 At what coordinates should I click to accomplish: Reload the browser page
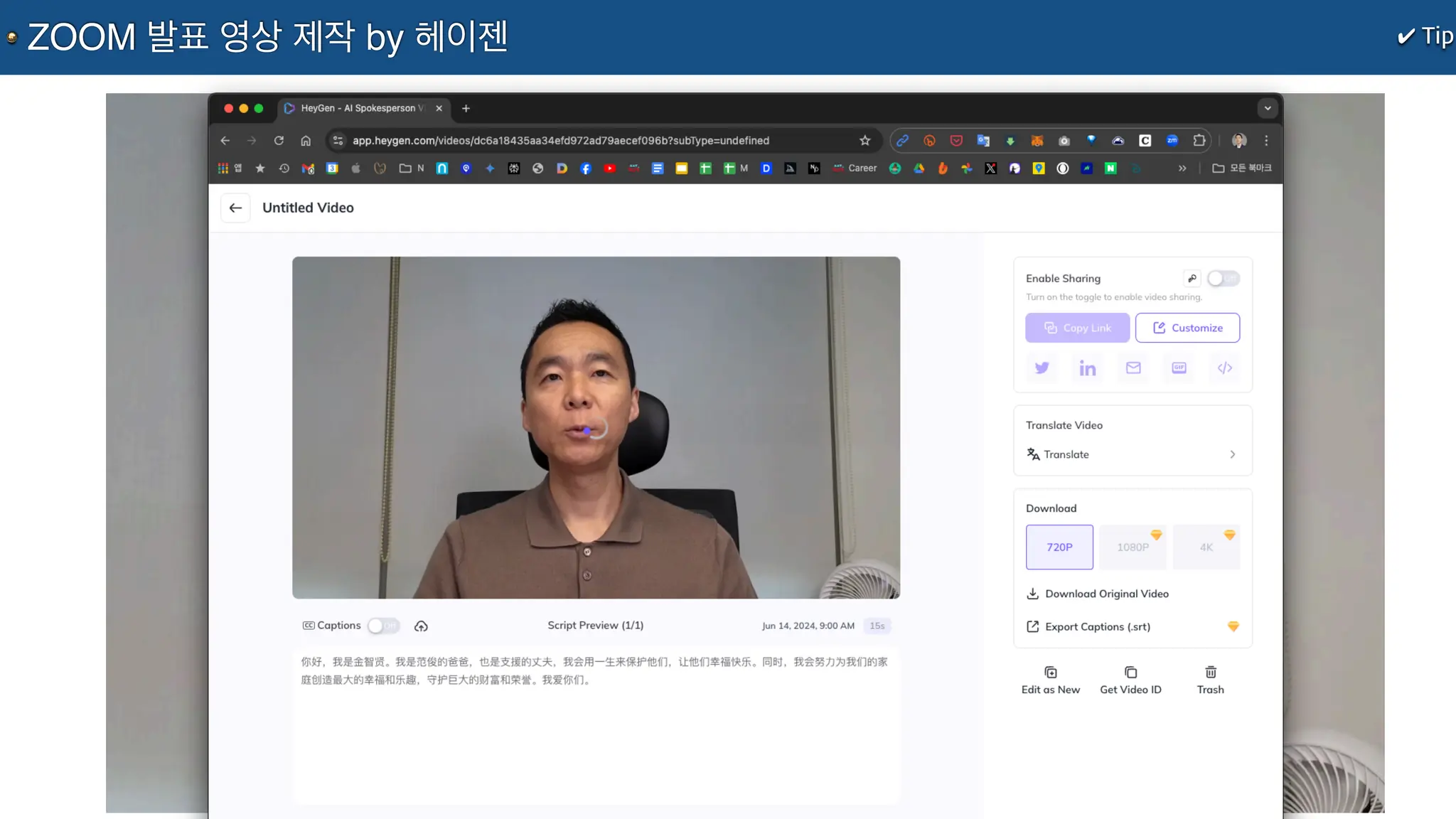click(279, 141)
